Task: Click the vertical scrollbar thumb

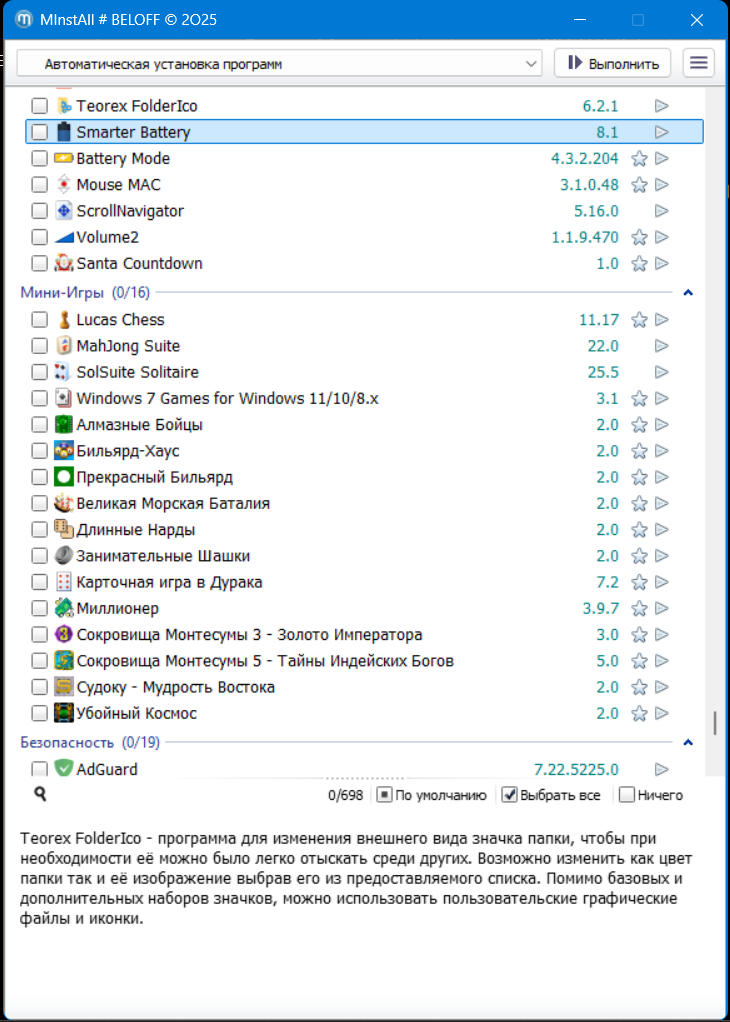Action: tap(714, 722)
